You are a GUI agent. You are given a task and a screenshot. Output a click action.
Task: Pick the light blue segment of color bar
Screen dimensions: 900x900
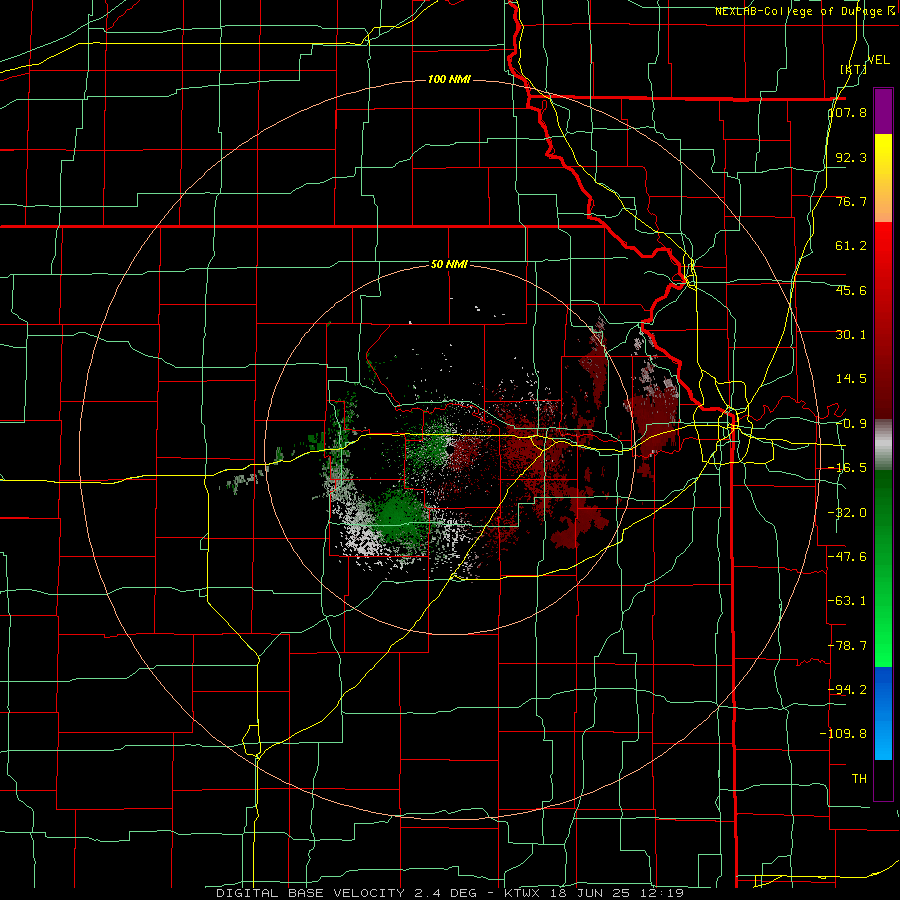click(883, 738)
